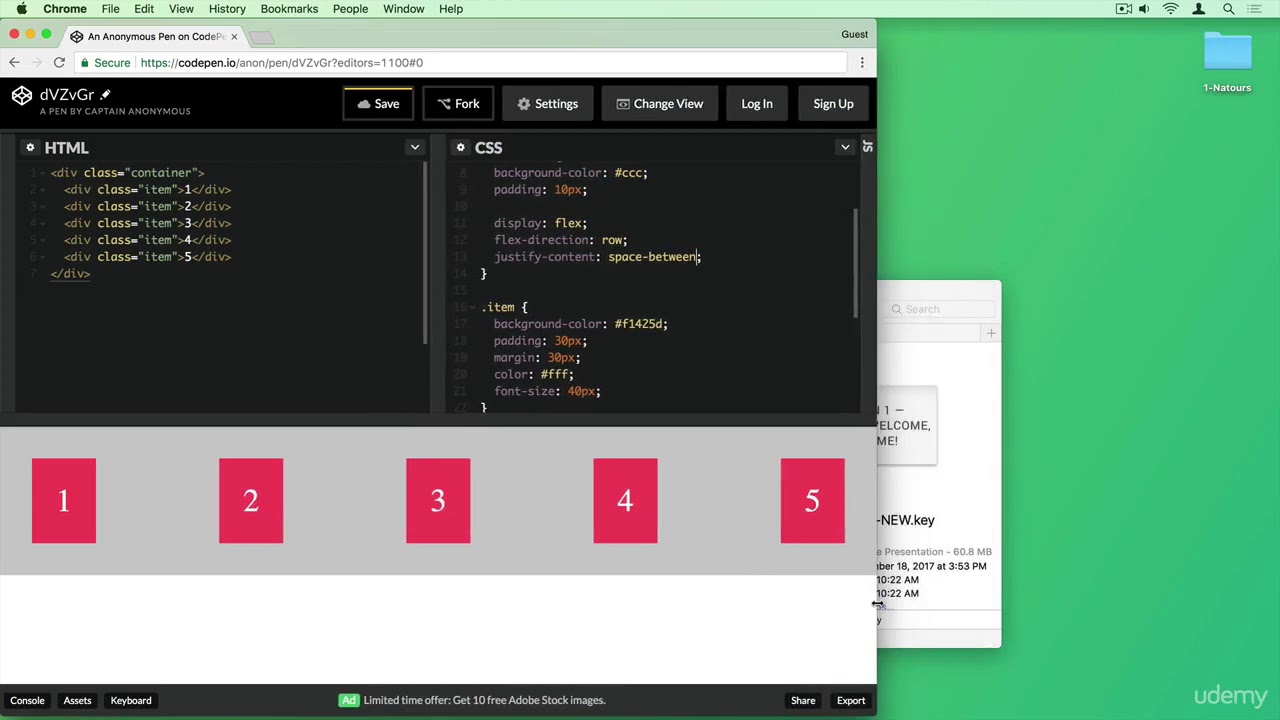The image size is (1280, 720).
Task: Edit pen title using pencil icon
Action: (x=105, y=95)
